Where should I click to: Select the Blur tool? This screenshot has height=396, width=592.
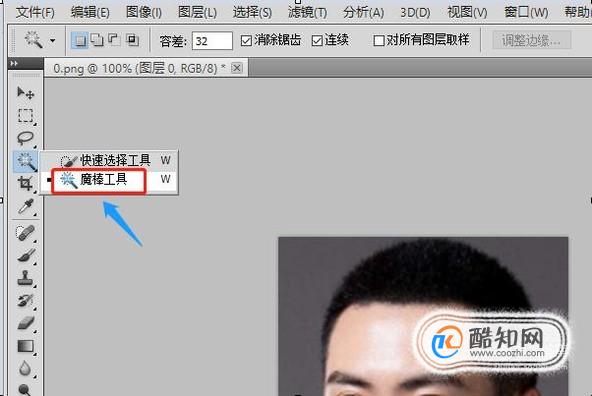(x=25, y=368)
